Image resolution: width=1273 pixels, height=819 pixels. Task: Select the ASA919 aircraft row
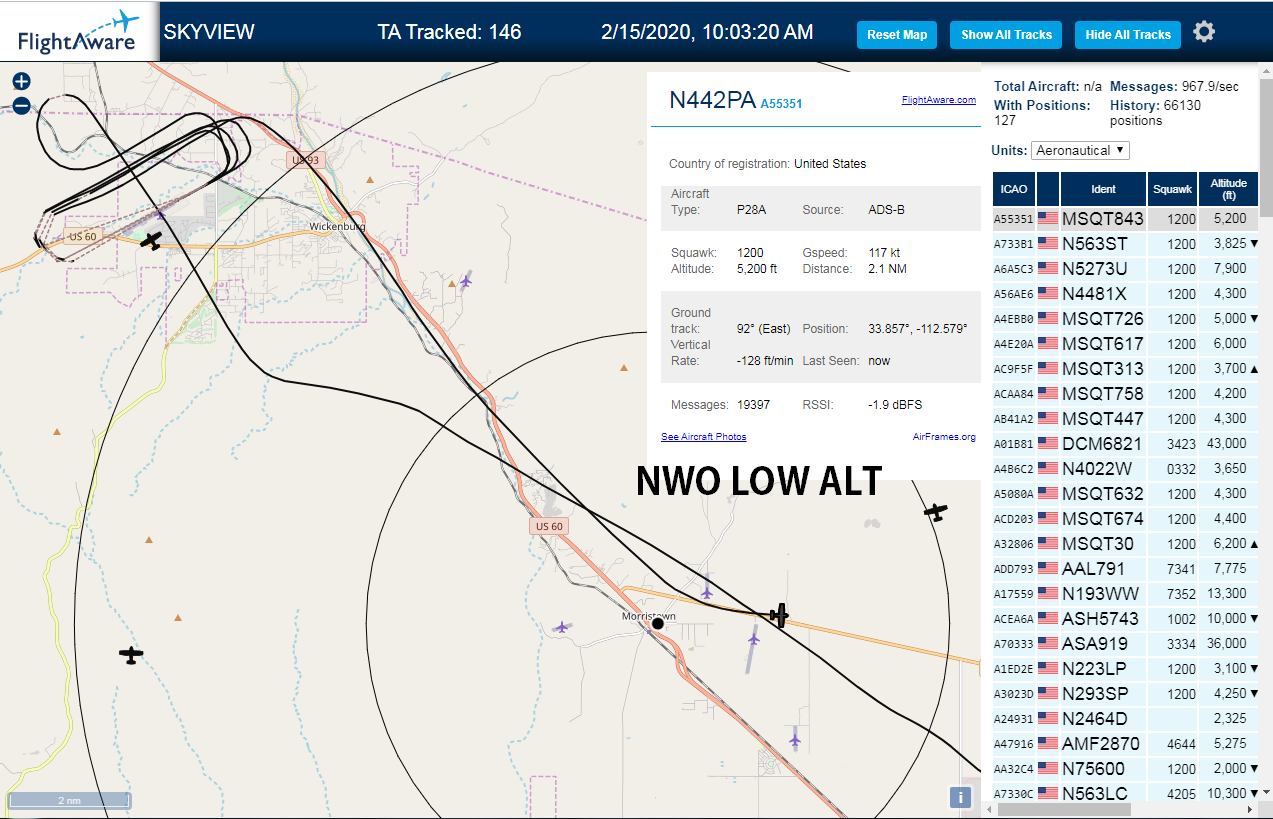point(1125,644)
